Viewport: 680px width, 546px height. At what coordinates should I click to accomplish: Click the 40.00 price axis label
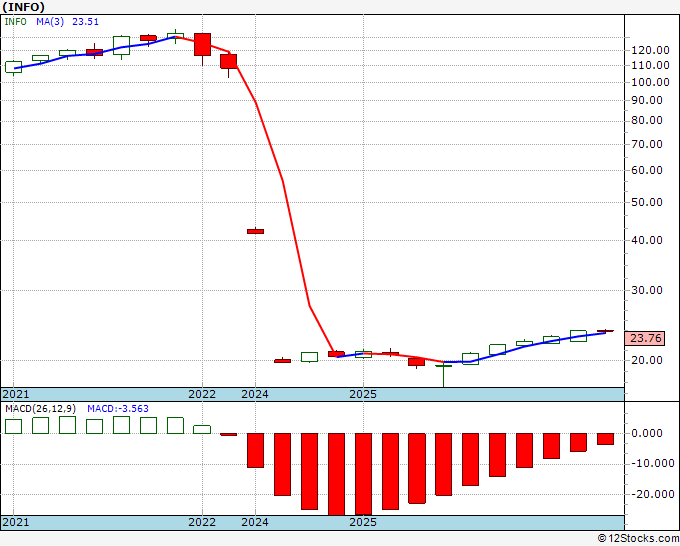[x=647, y=240]
